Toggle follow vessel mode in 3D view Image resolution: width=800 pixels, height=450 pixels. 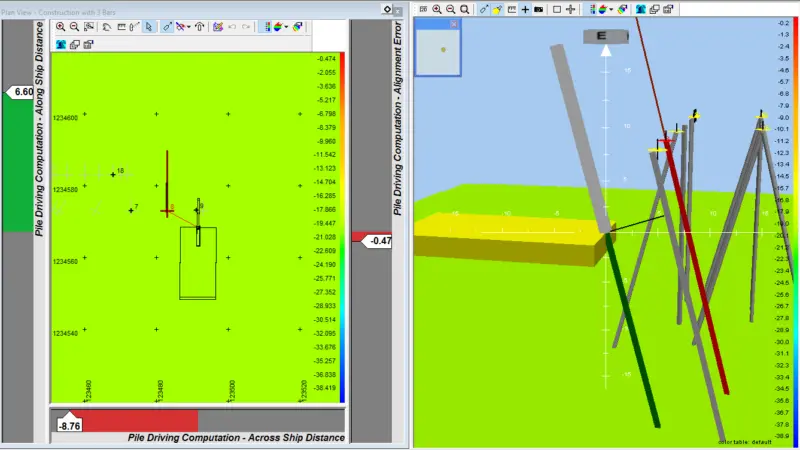484,9
